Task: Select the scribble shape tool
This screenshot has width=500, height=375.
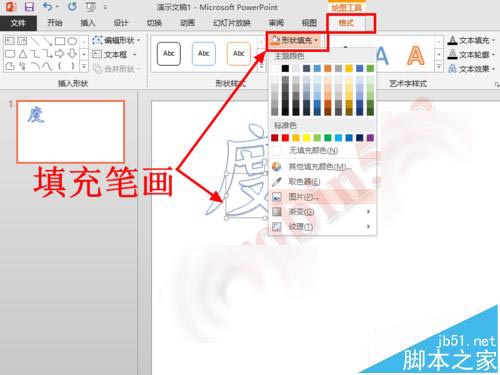Action: 22,66
